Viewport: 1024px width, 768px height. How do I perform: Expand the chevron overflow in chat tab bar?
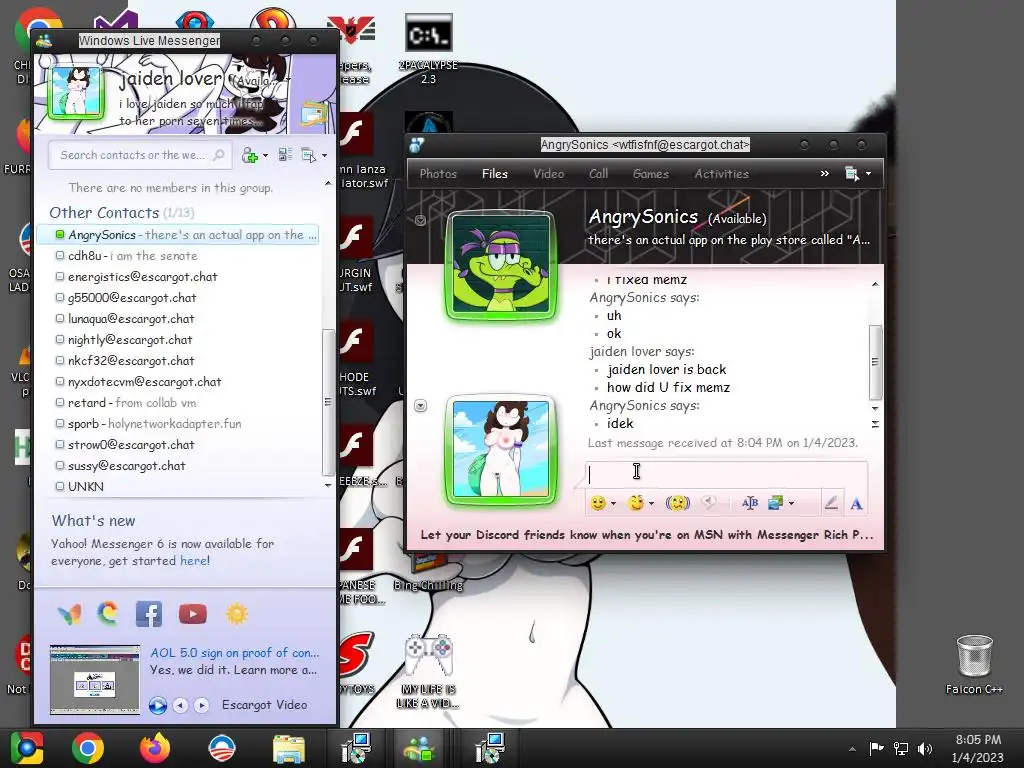coord(825,174)
